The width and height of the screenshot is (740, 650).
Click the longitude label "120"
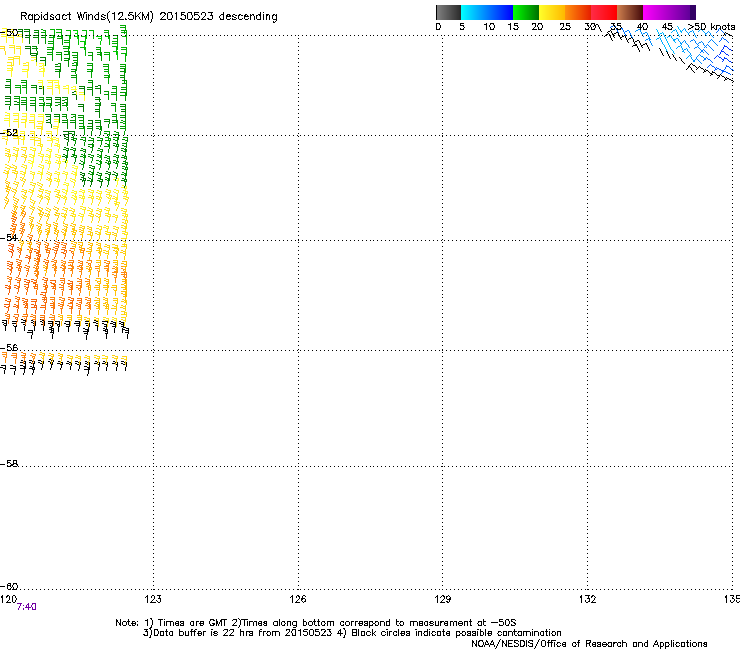(x=8, y=599)
